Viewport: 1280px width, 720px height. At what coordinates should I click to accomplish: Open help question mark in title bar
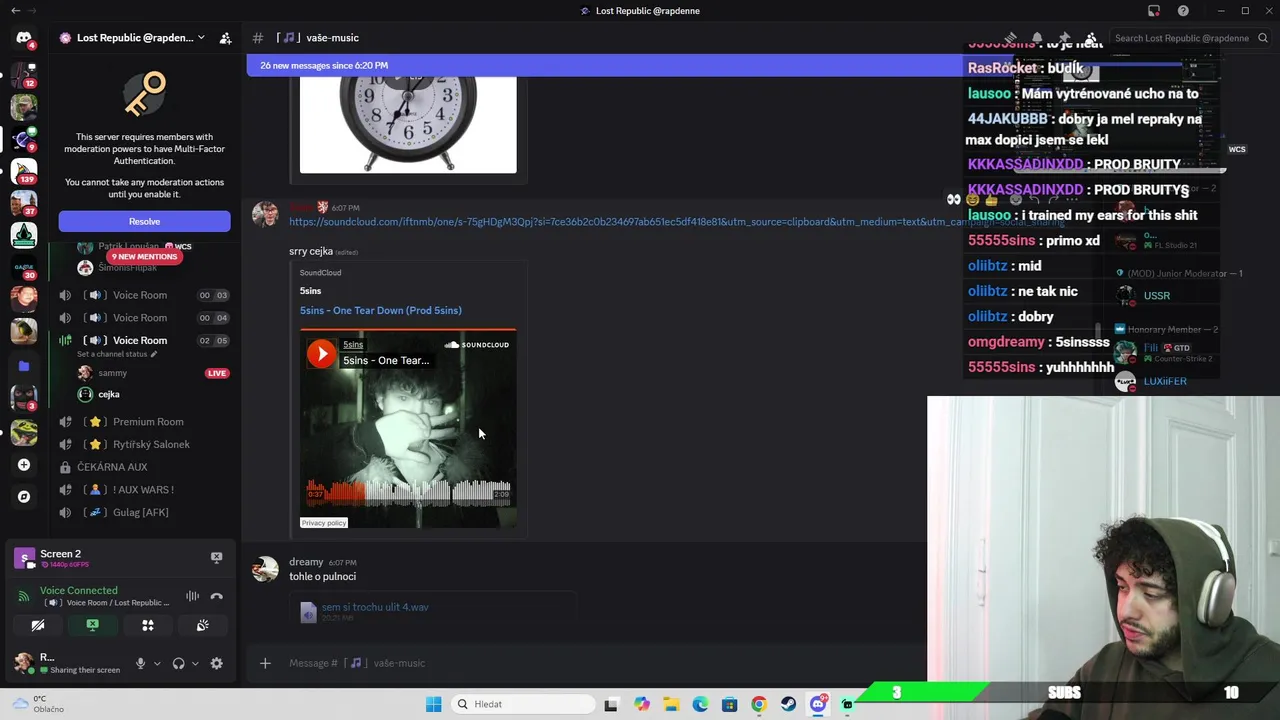pyautogui.click(x=1184, y=11)
